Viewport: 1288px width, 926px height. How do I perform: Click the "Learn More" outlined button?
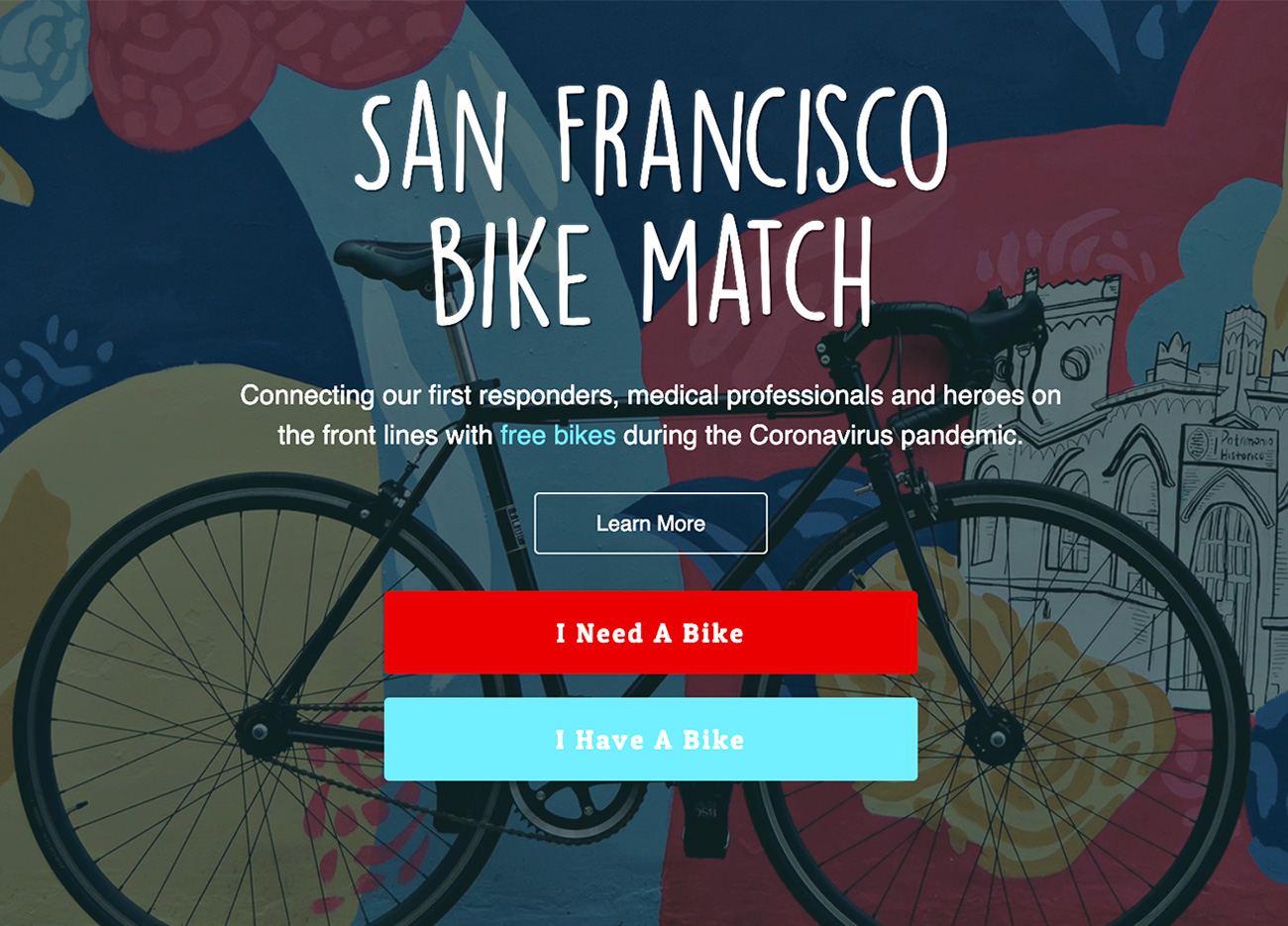(x=650, y=523)
